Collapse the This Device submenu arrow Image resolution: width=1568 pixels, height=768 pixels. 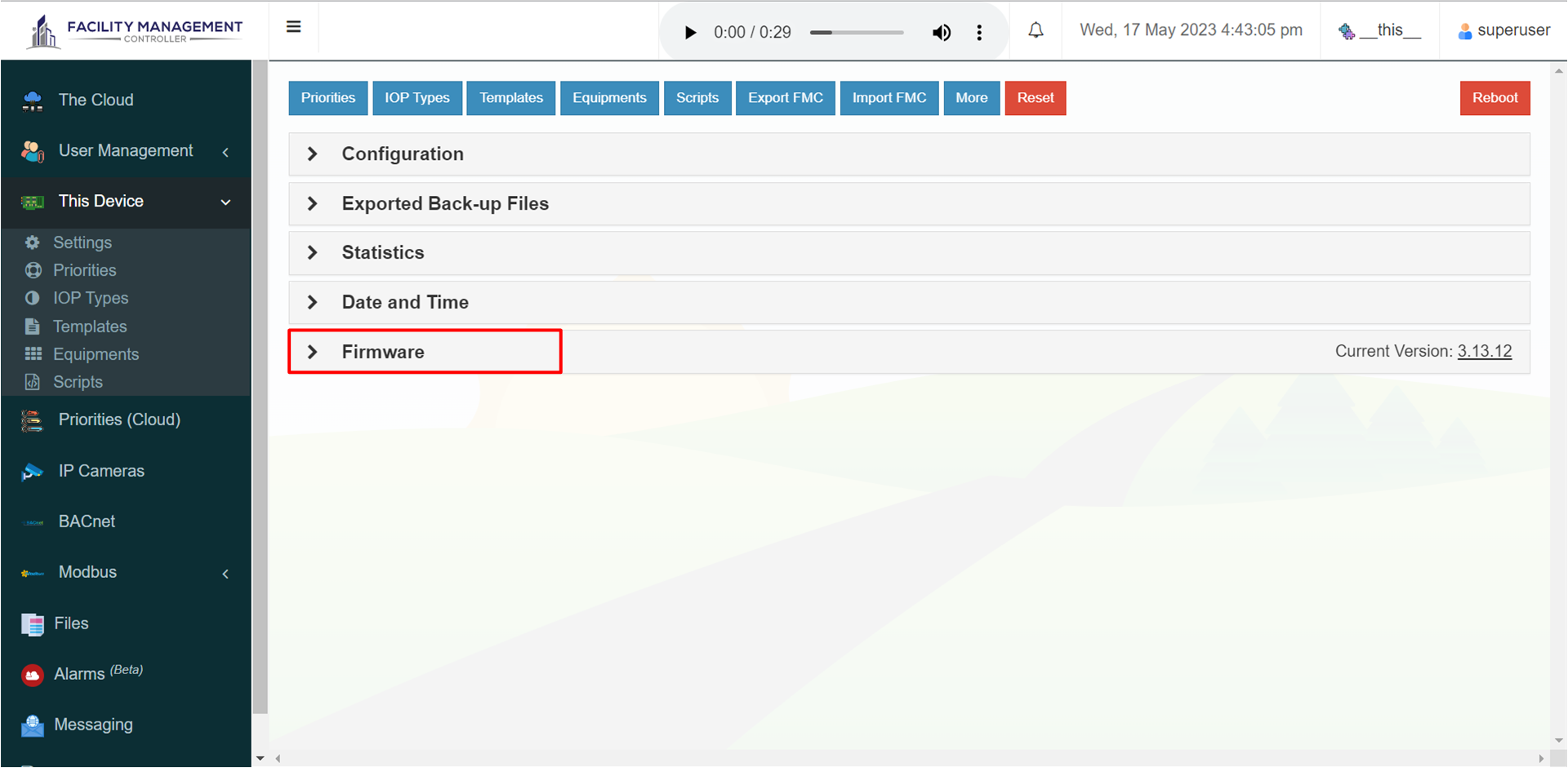pyautogui.click(x=226, y=202)
